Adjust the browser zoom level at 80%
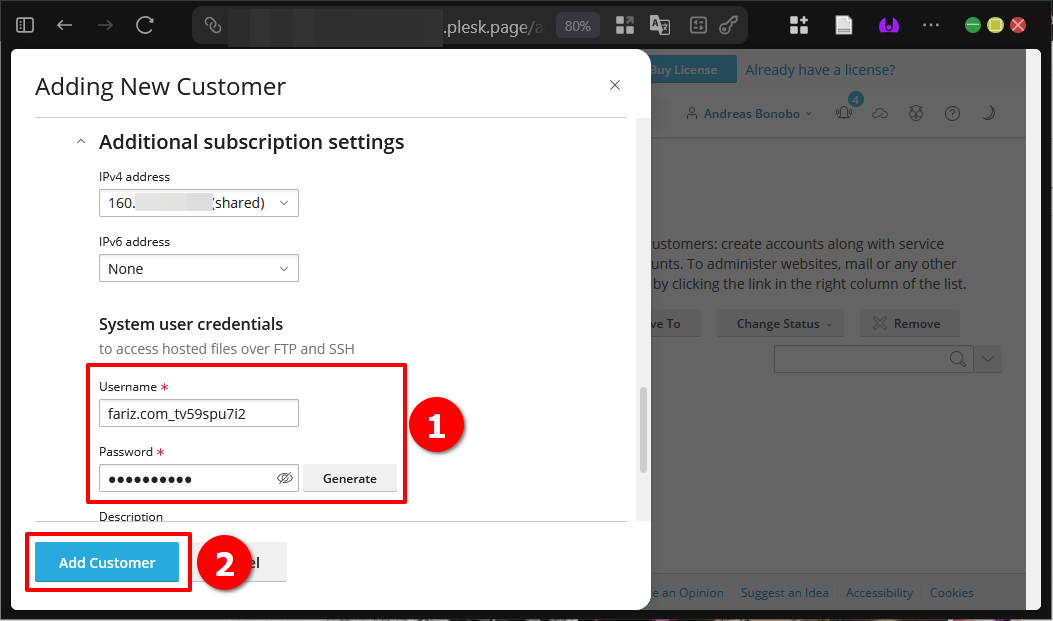Image resolution: width=1053 pixels, height=621 pixels. pyautogui.click(x=578, y=26)
